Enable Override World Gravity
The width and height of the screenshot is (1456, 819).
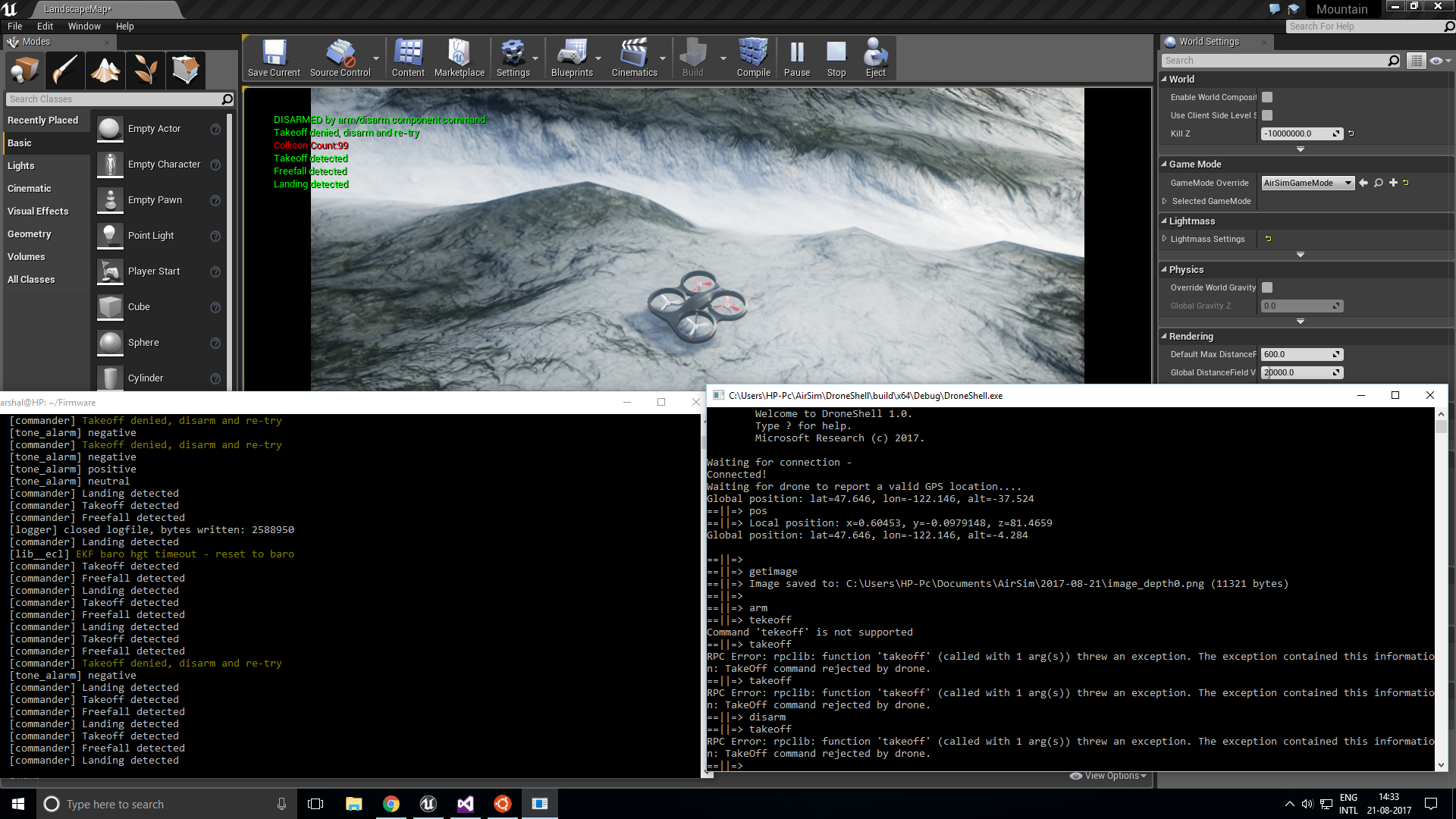click(x=1266, y=287)
